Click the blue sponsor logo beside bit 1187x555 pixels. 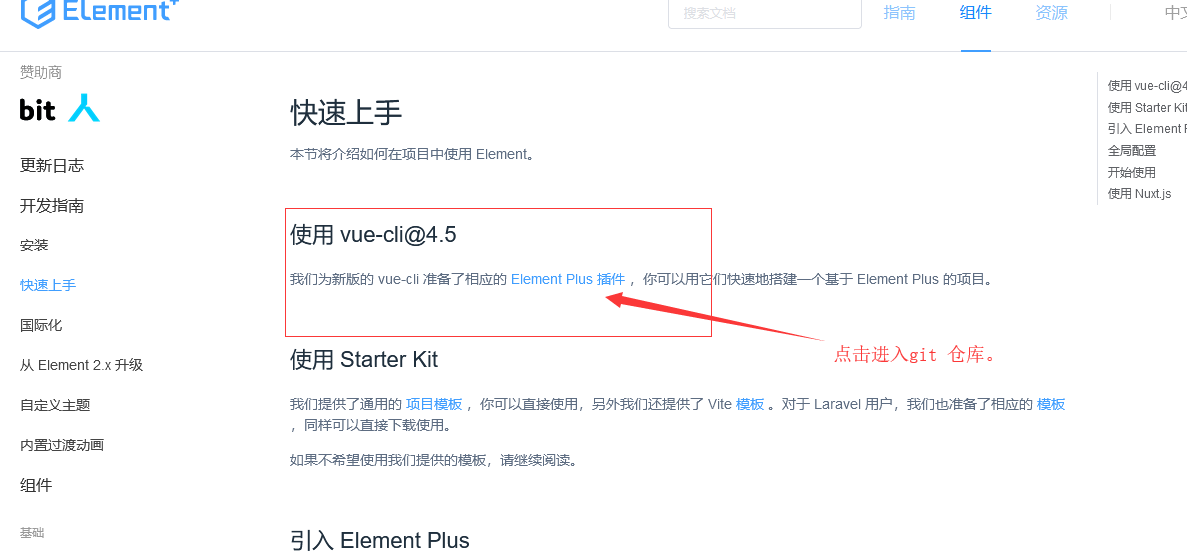84,108
